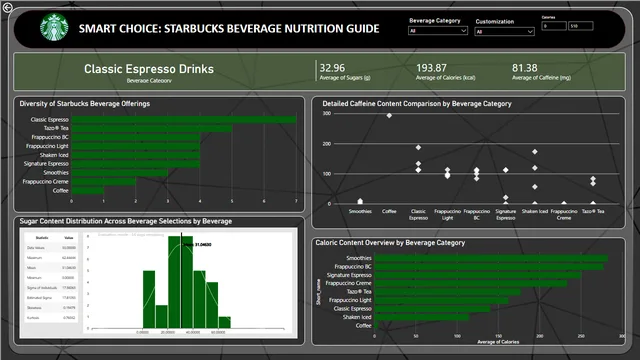Select the Tazo Tea bar in Caloric chart

click(448, 292)
